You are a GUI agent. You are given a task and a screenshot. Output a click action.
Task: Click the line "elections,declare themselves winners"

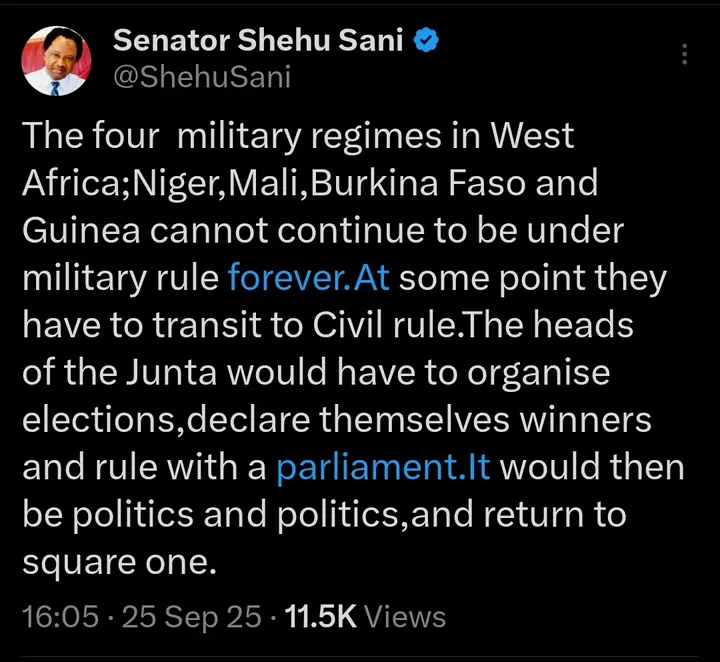[336, 420]
